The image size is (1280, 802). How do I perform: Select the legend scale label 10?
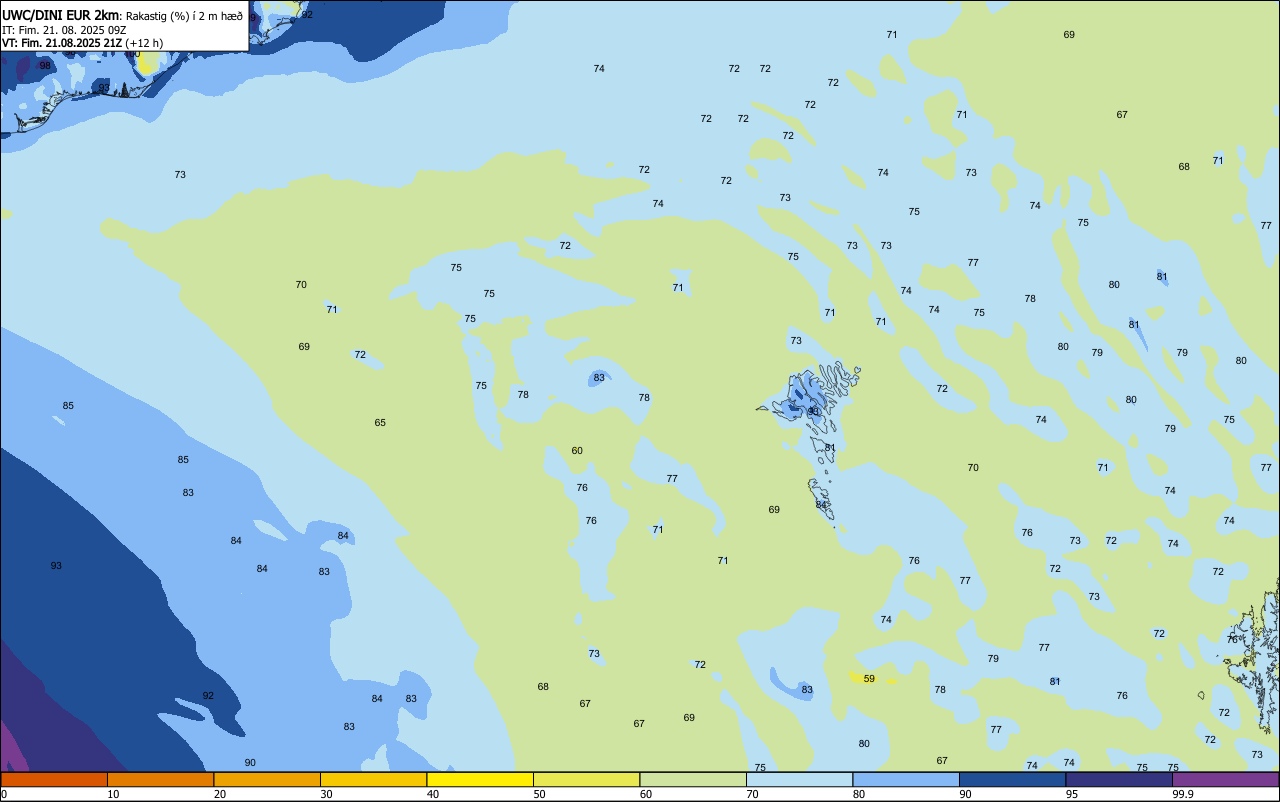(114, 794)
